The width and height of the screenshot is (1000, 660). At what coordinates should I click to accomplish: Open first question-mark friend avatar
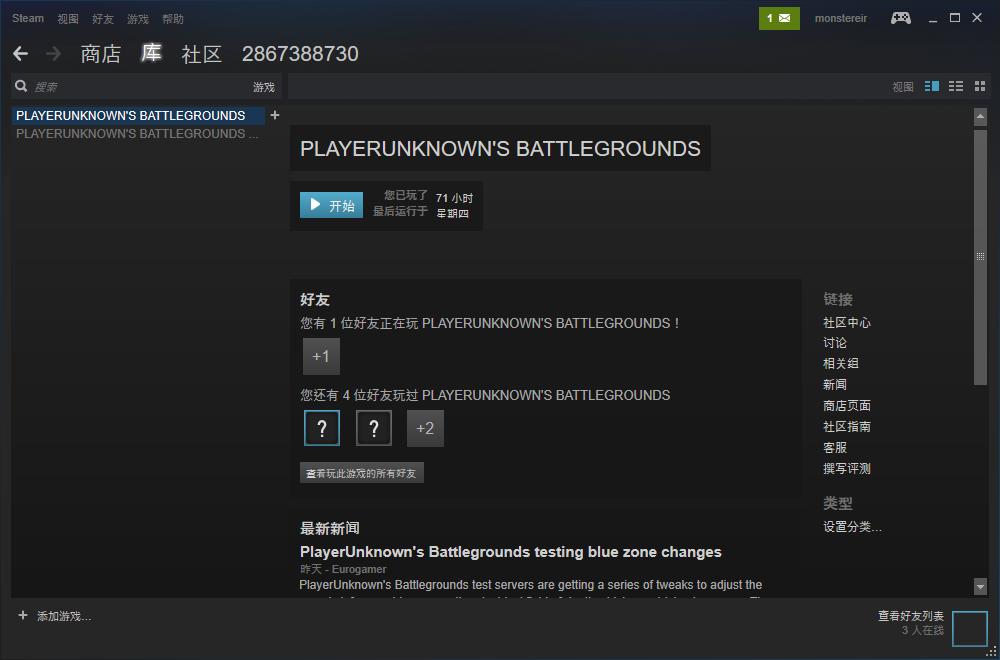(x=322, y=428)
